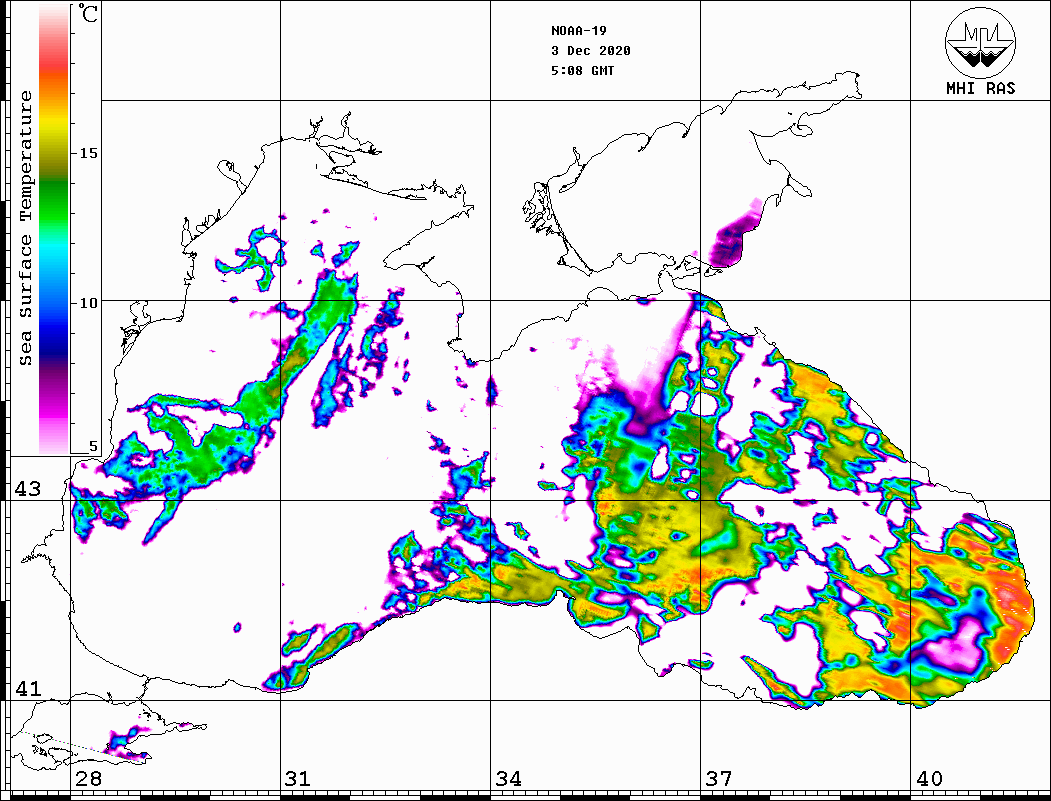Click longitude label 37
Image resolution: width=1051 pixels, height=801 pixels.
(719, 779)
